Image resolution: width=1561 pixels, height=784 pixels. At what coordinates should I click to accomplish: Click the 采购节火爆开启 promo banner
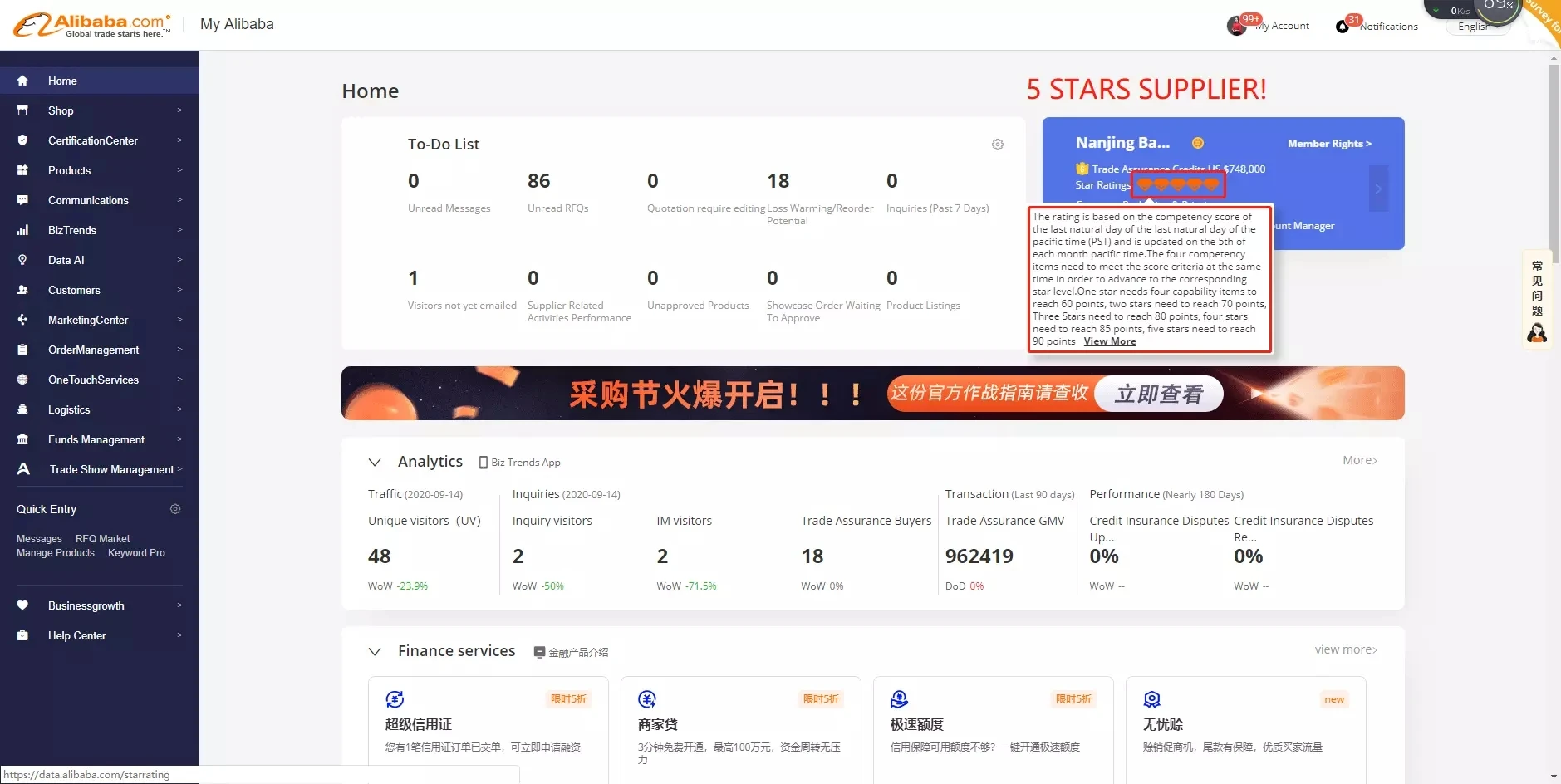(872, 394)
